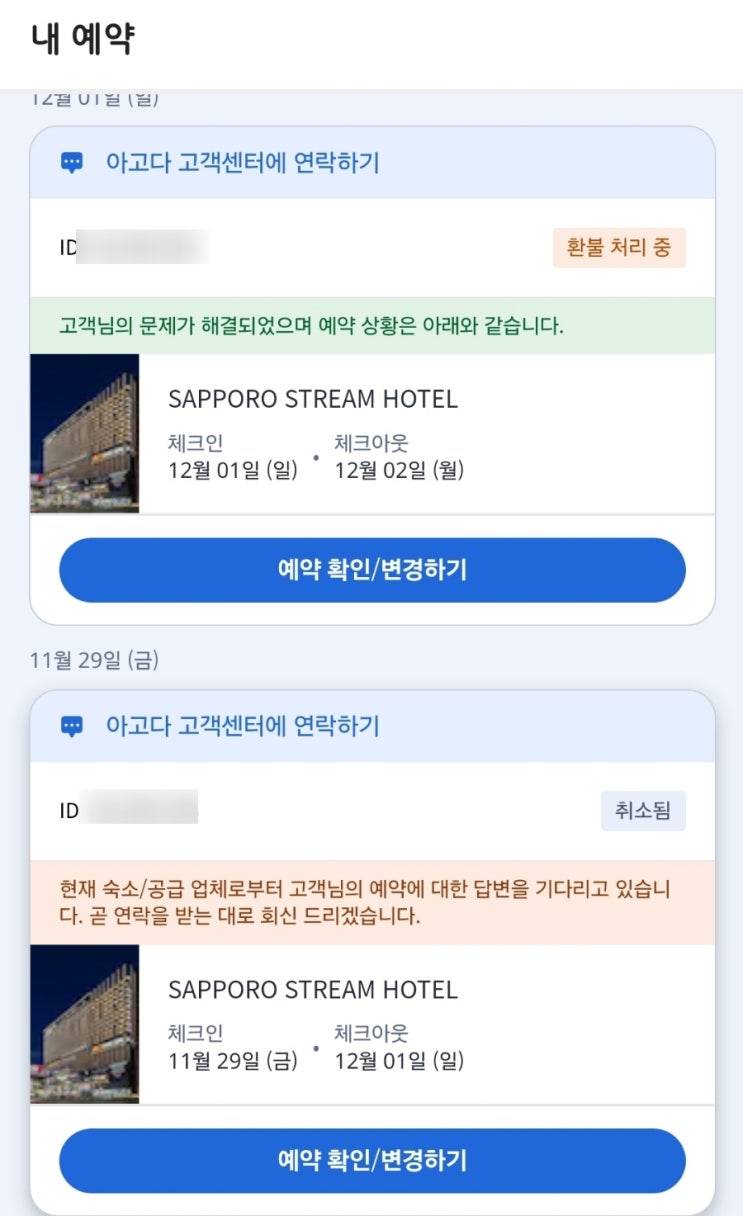Tap the green problem-resolved notice banner
The height and width of the screenshot is (1216, 743).
point(372,326)
